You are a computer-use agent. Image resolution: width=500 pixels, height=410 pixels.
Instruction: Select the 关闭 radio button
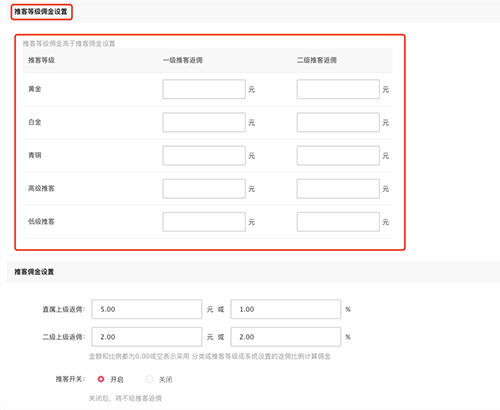point(150,379)
